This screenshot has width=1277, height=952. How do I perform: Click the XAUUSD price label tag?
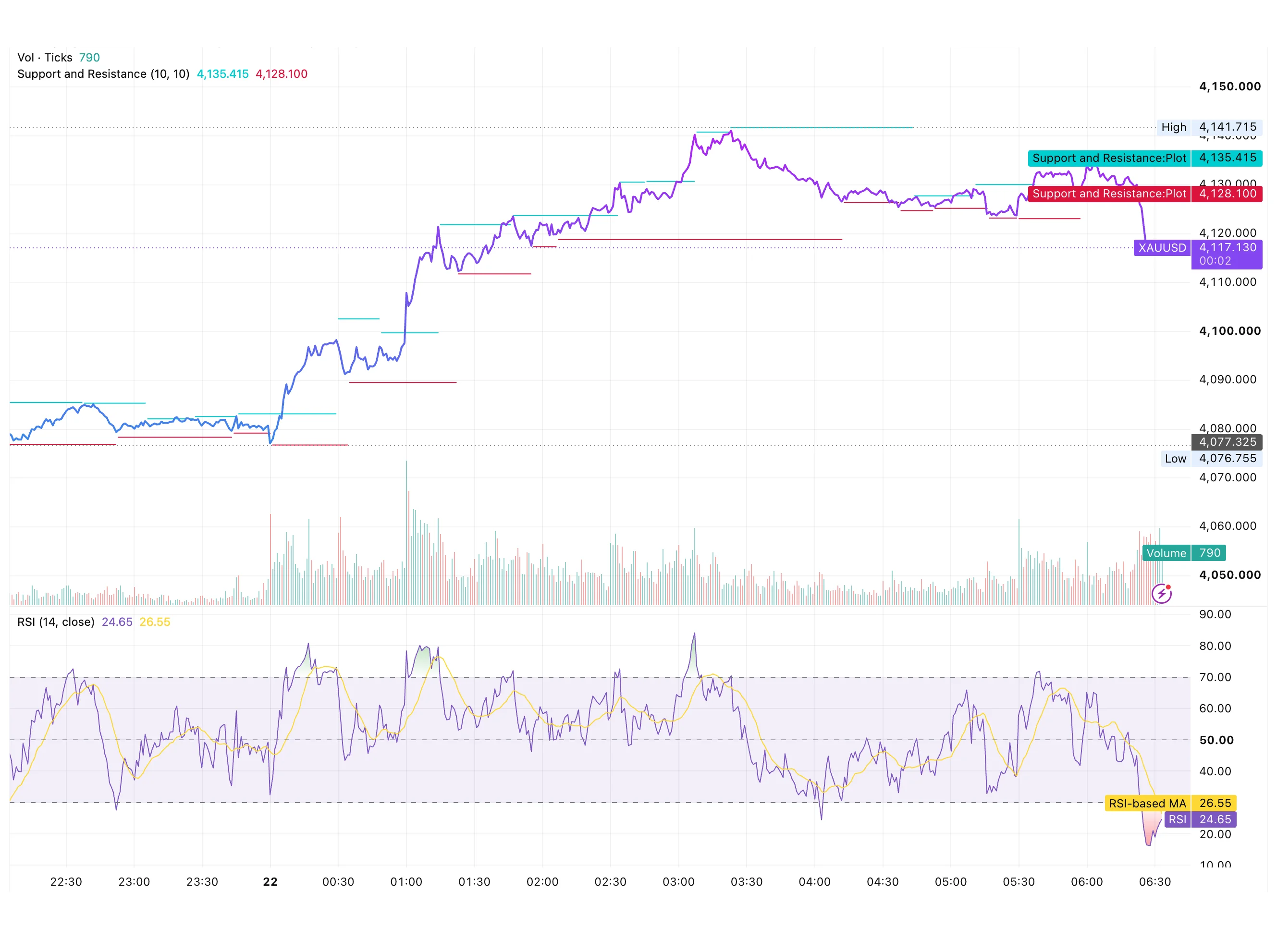[1162, 248]
